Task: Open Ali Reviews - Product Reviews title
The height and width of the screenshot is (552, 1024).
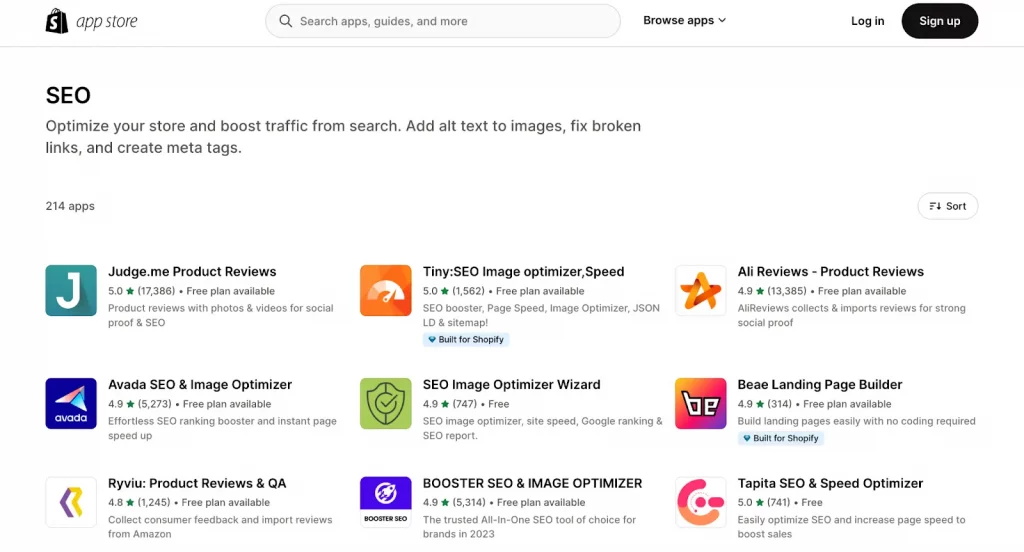Action: pos(831,272)
